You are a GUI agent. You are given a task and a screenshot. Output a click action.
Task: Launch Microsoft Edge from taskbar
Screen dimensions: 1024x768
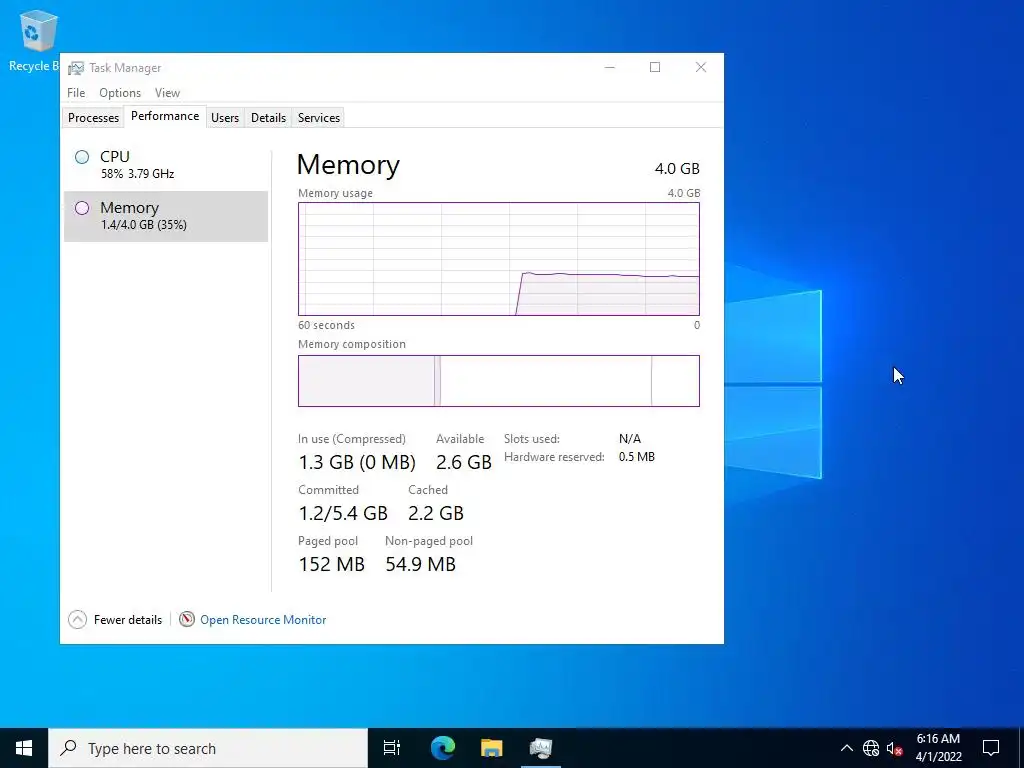(x=442, y=748)
